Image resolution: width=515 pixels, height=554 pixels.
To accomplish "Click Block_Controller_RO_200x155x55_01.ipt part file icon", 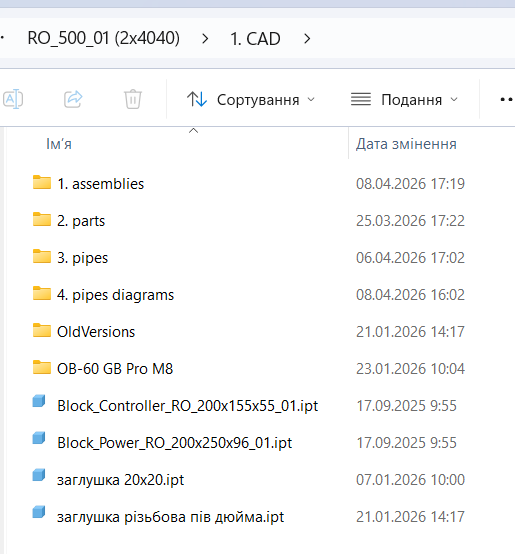I will (39, 401).
